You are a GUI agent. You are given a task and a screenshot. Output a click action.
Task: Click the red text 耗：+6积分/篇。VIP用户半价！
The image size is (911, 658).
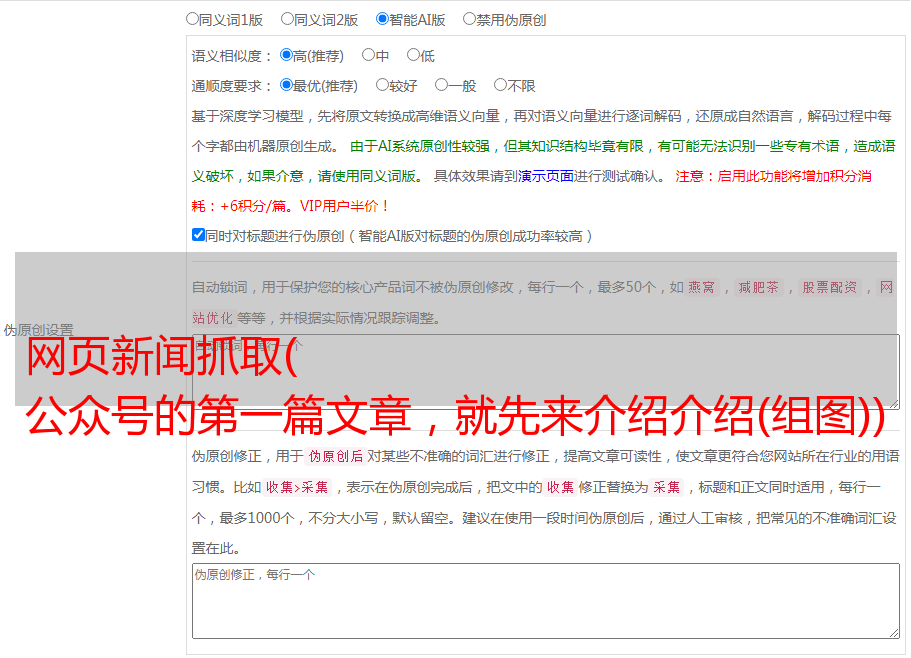pos(290,206)
